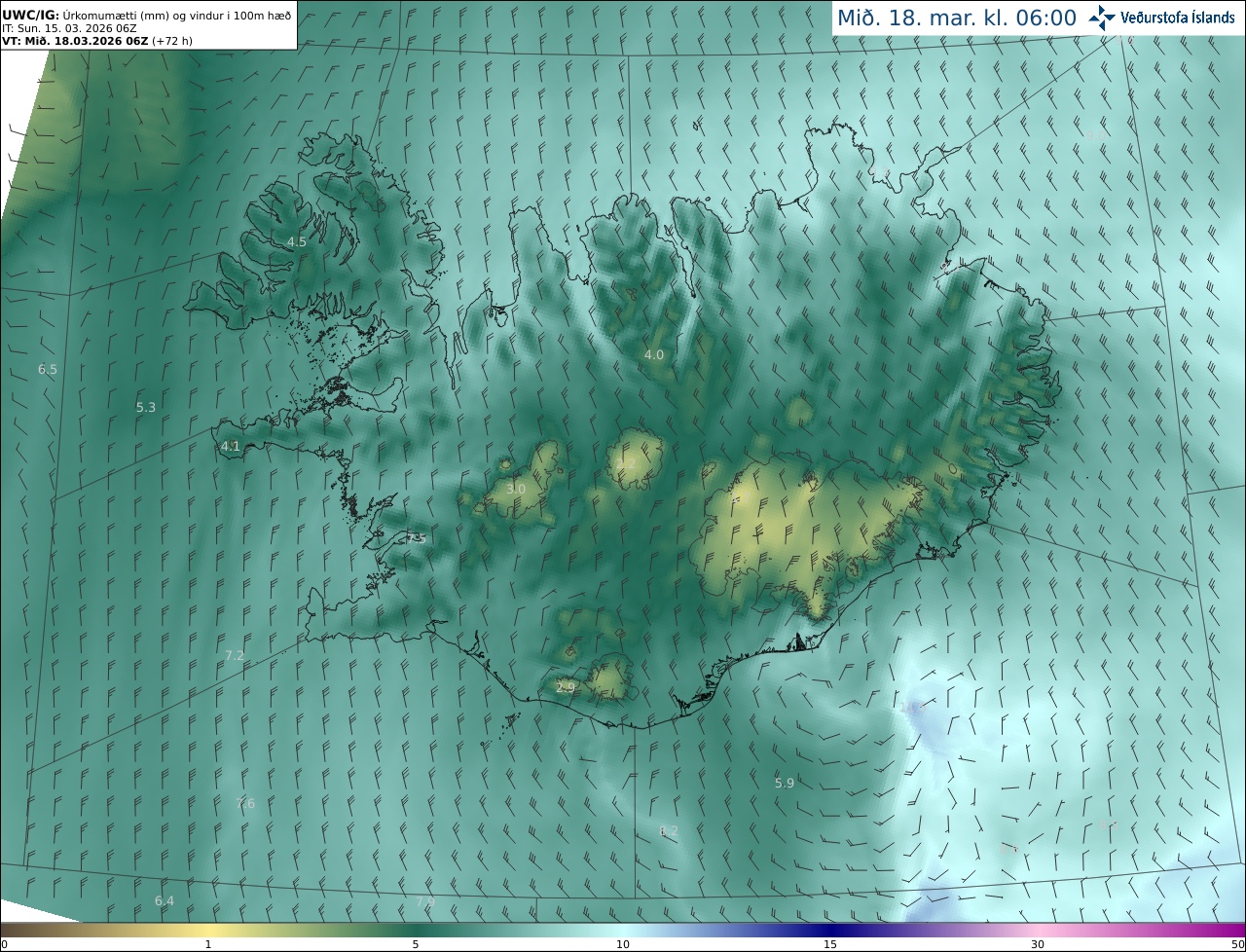The width and height of the screenshot is (1246, 952).
Task: Click the 5.9 value on the map
Action: pos(784,783)
